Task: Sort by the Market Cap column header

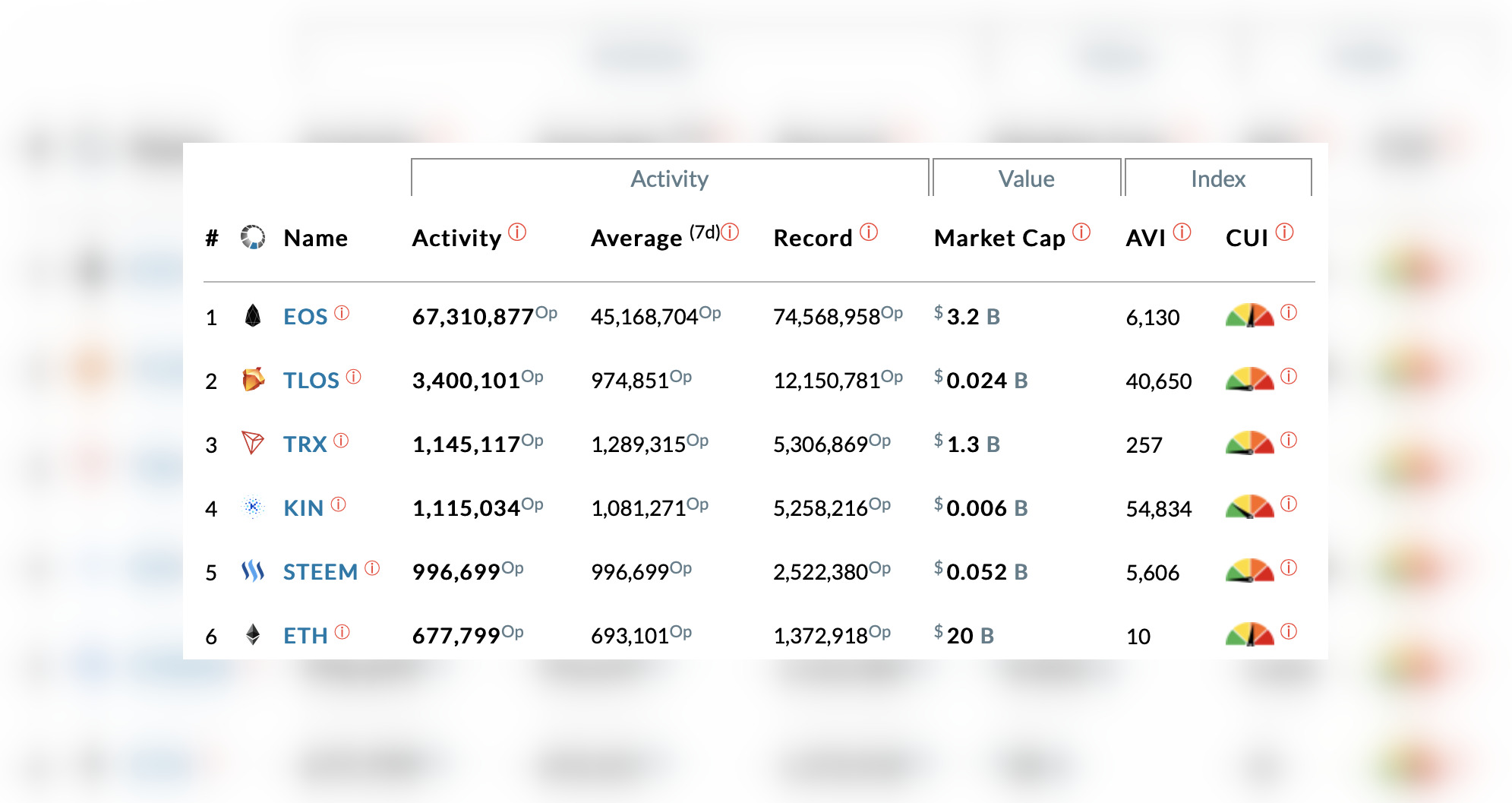Action: 999,239
